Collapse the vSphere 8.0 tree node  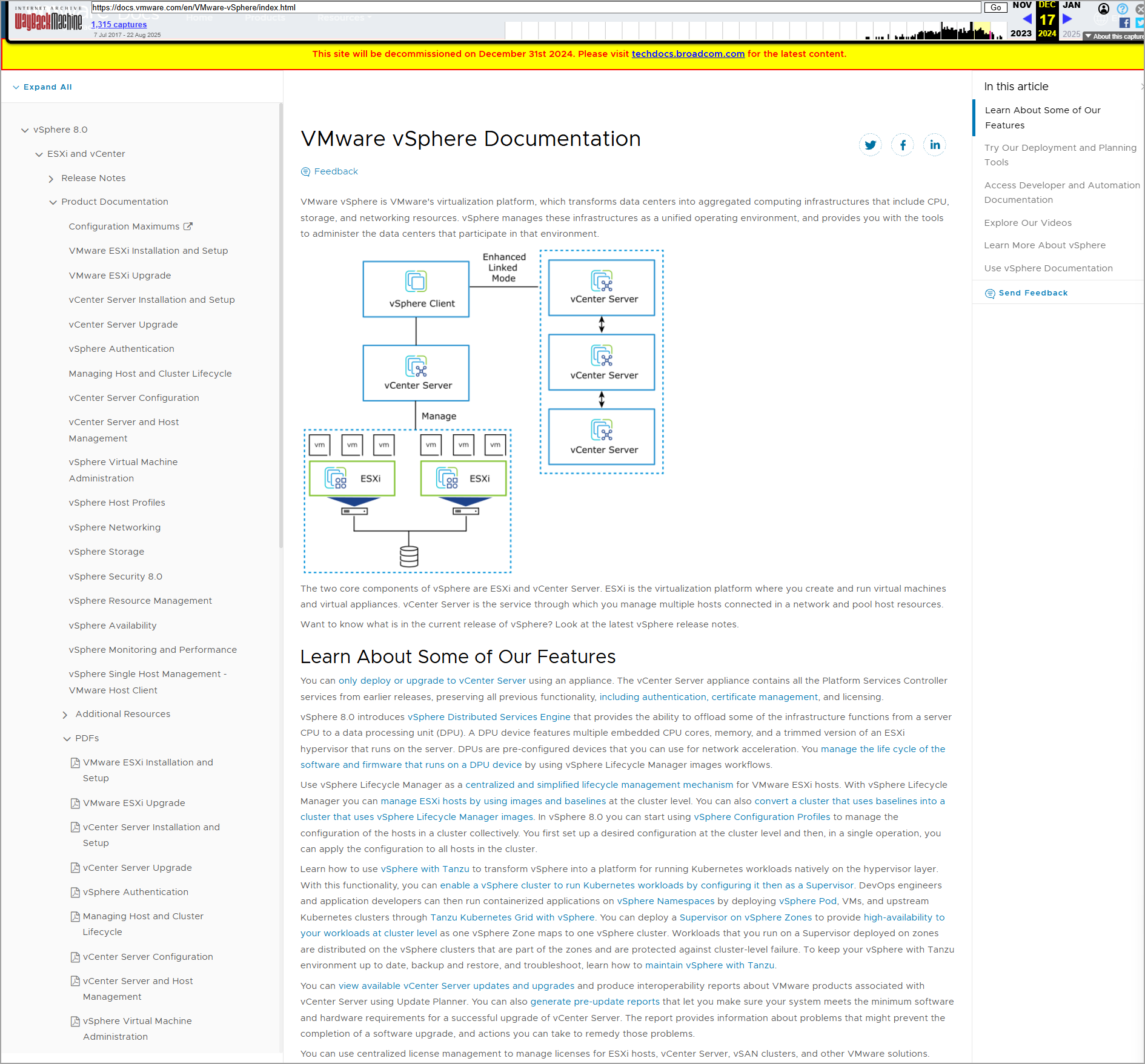[x=25, y=130]
